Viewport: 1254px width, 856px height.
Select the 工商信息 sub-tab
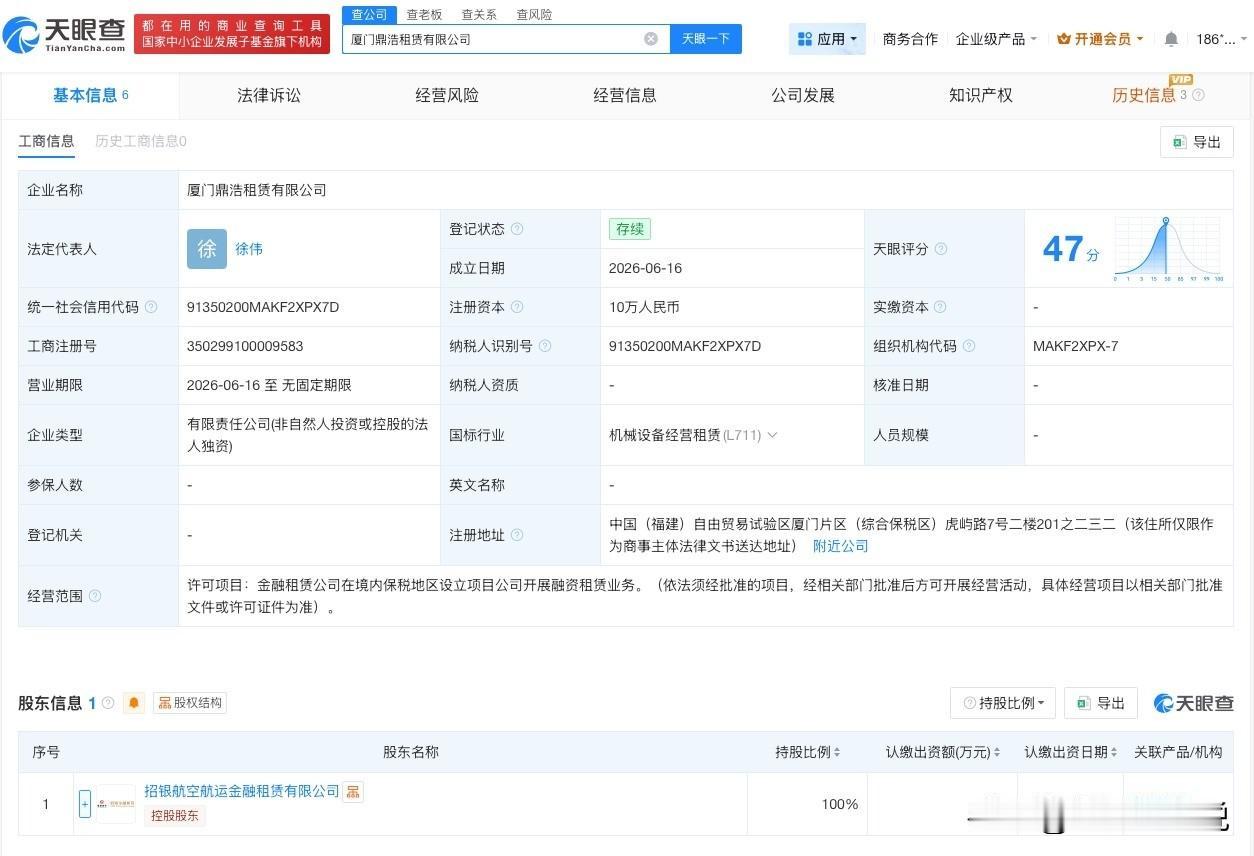[46, 141]
